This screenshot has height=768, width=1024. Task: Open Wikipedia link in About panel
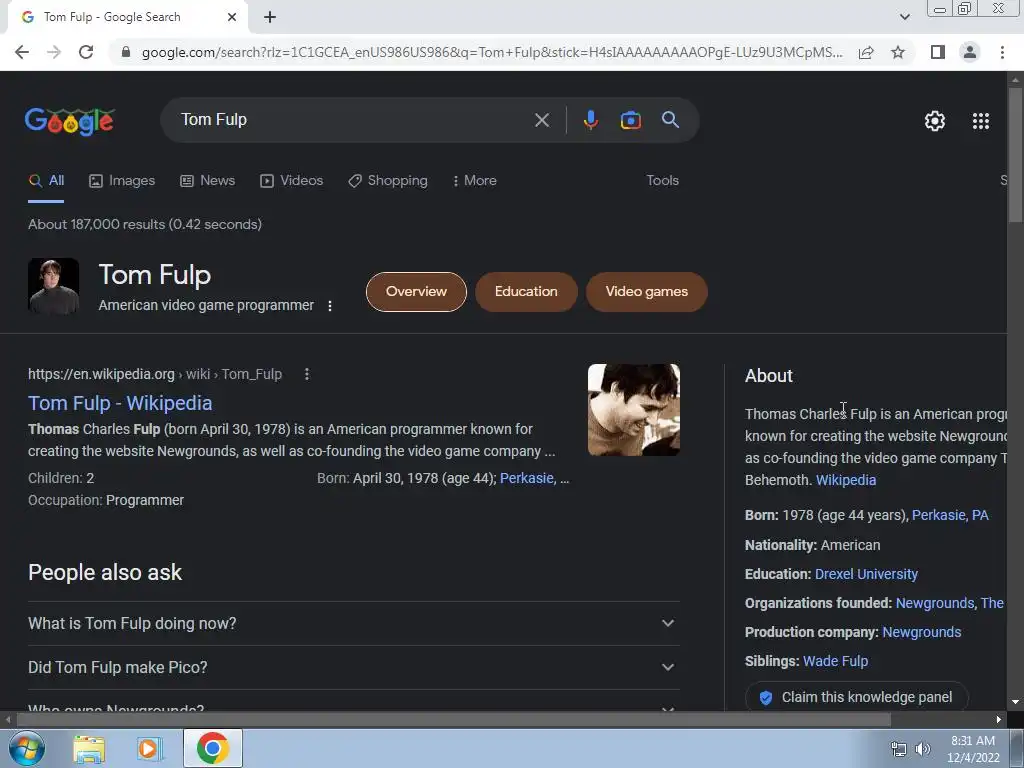(x=846, y=481)
